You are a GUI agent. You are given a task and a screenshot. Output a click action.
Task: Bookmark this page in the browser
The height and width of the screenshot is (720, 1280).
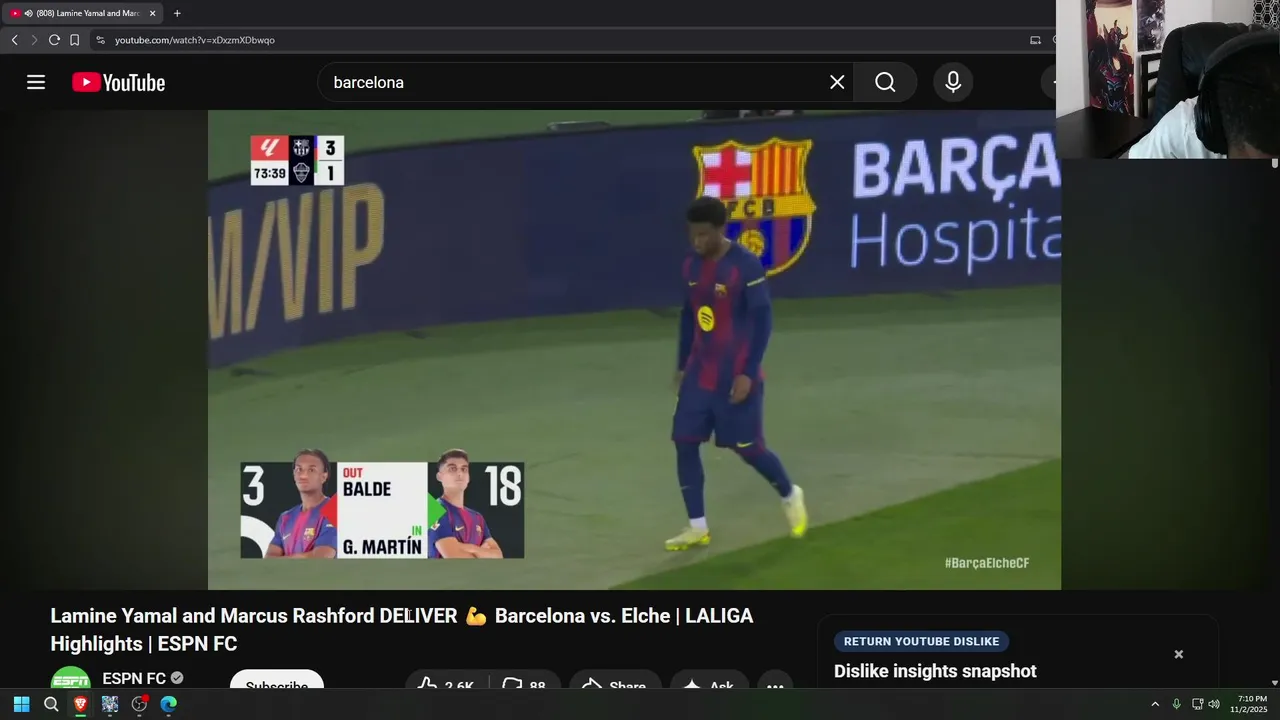(74, 40)
